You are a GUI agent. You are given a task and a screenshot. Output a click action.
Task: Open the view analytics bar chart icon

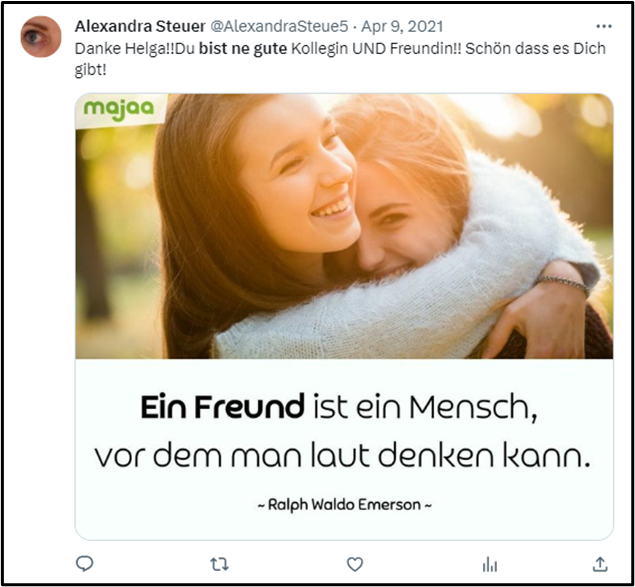click(x=490, y=564)
